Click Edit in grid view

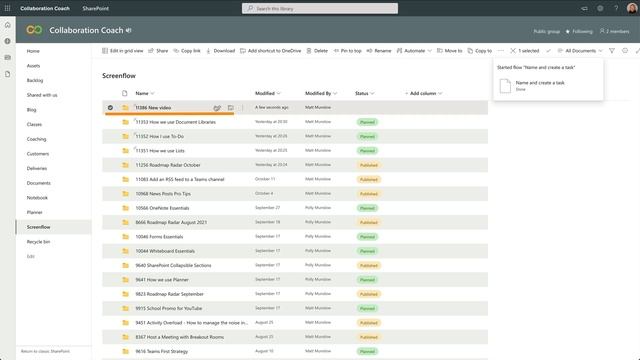(122, 51)
